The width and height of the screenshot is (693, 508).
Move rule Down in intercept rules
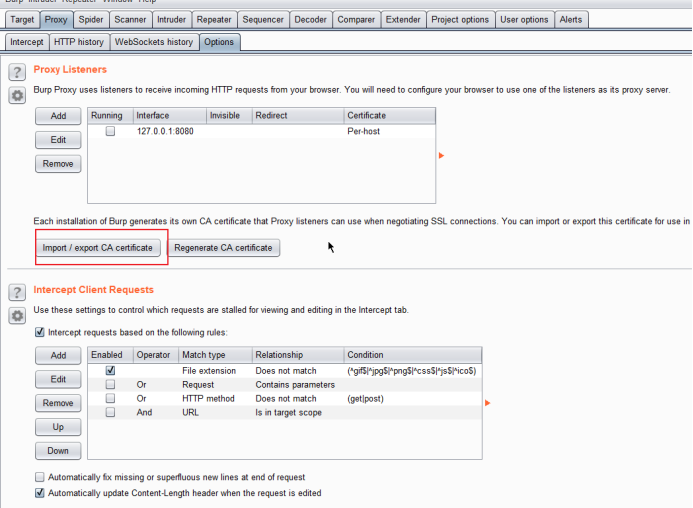point(58,451)
